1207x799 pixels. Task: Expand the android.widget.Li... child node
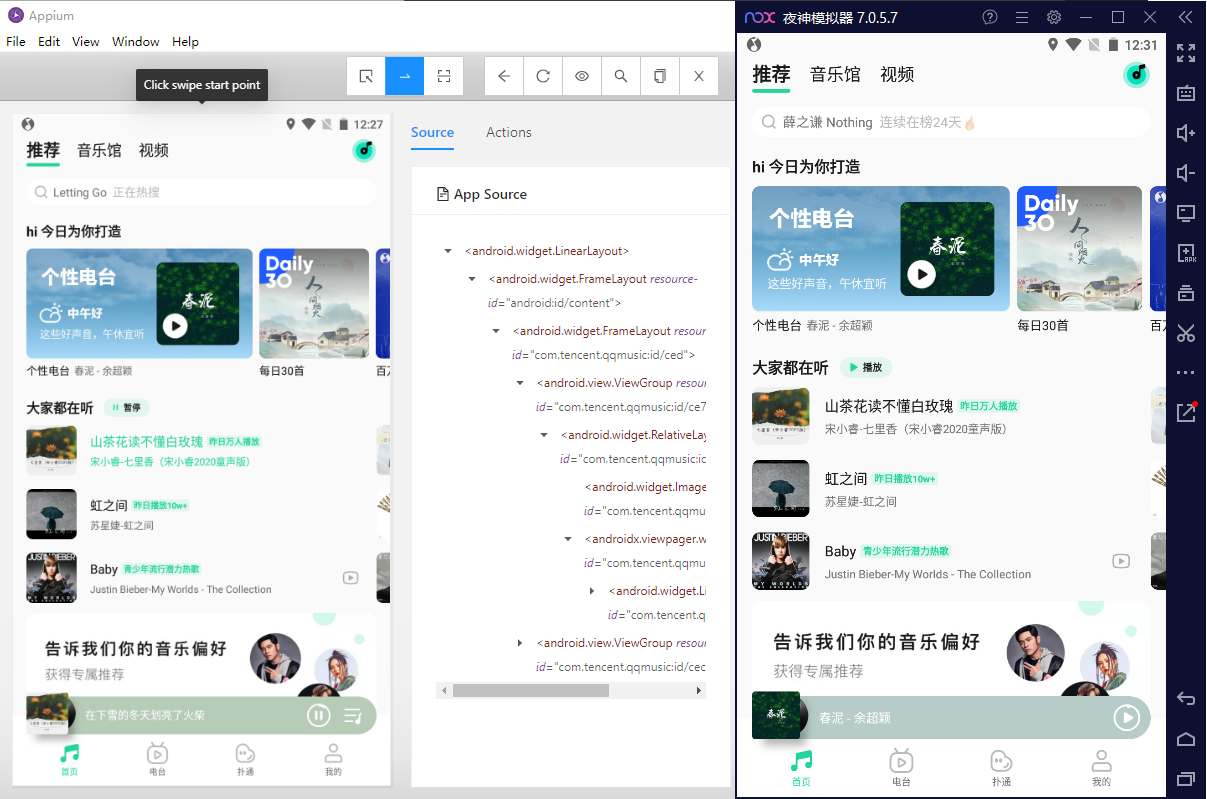592,591
